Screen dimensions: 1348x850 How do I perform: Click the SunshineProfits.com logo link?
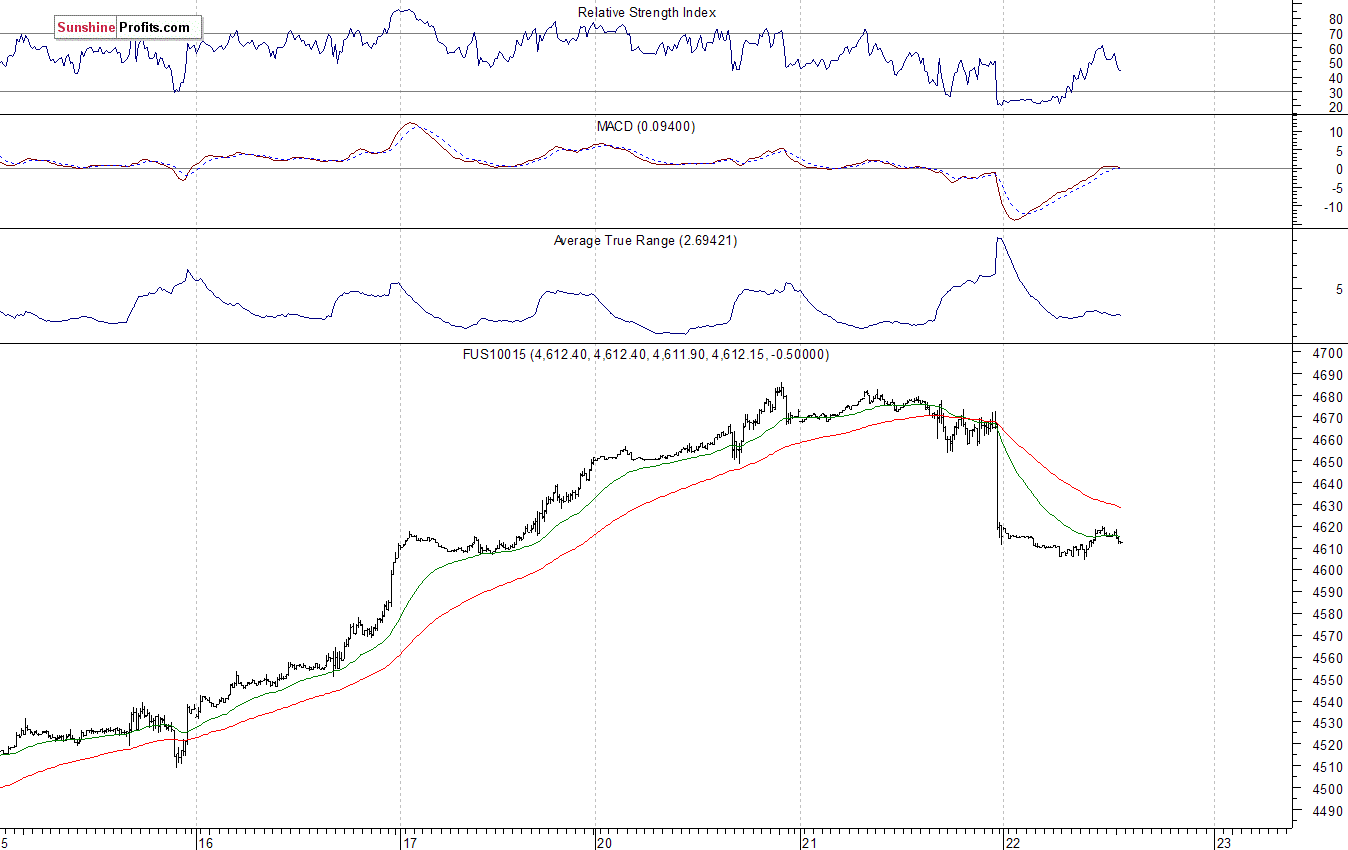tap(128, 28)
